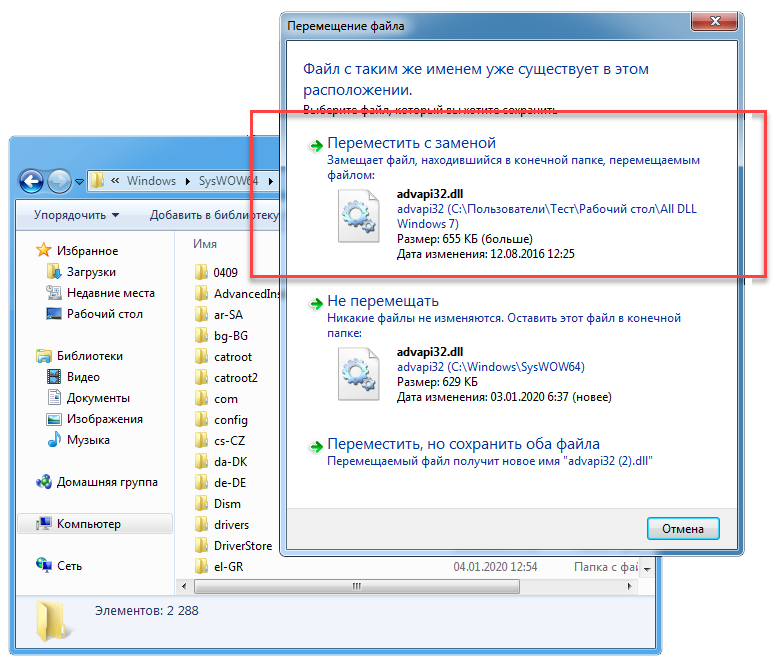The image size is (781, 662).
Task: Click the Музыка note icon
Action: (54, 439)
